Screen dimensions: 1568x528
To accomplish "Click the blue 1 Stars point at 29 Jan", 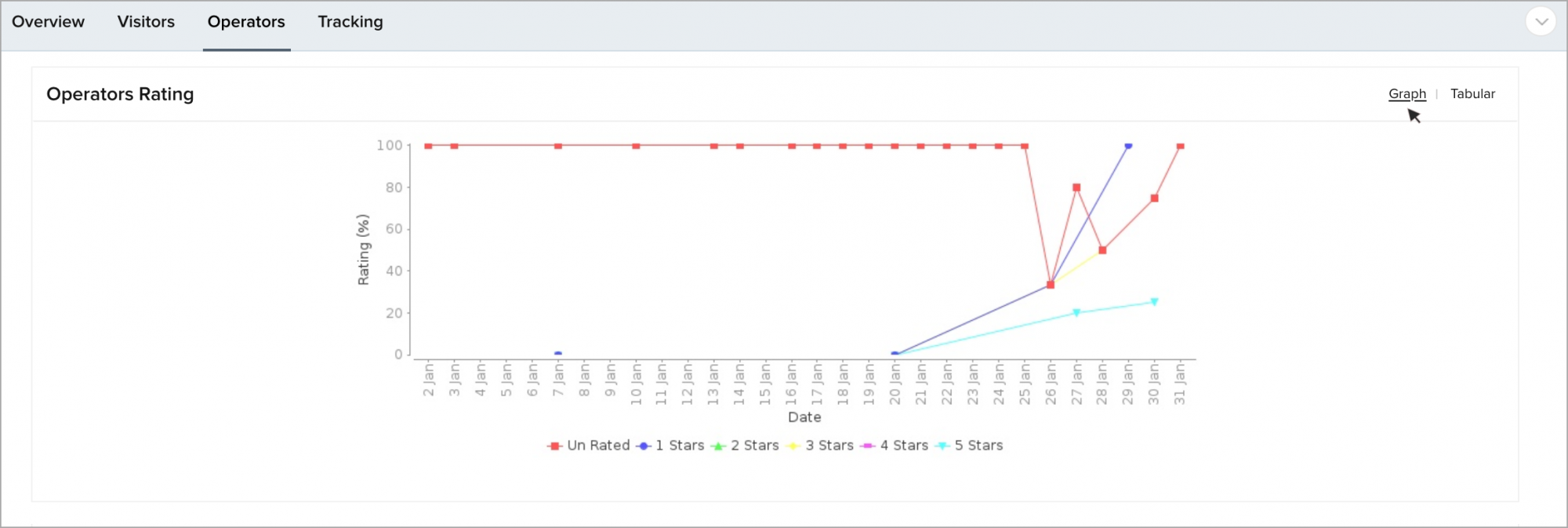I will point(1128,146).
